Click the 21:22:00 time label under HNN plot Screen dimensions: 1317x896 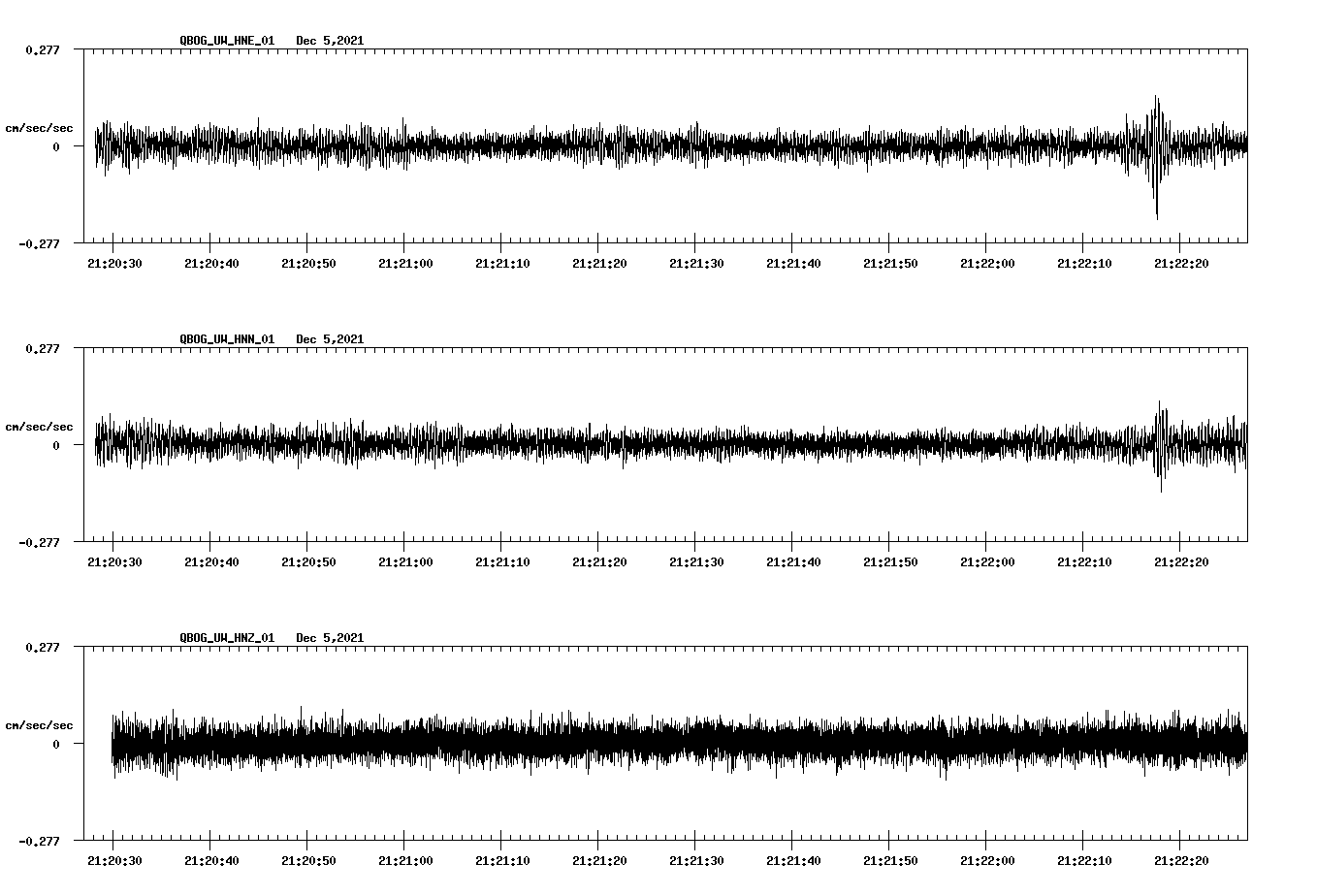[987, 562]
